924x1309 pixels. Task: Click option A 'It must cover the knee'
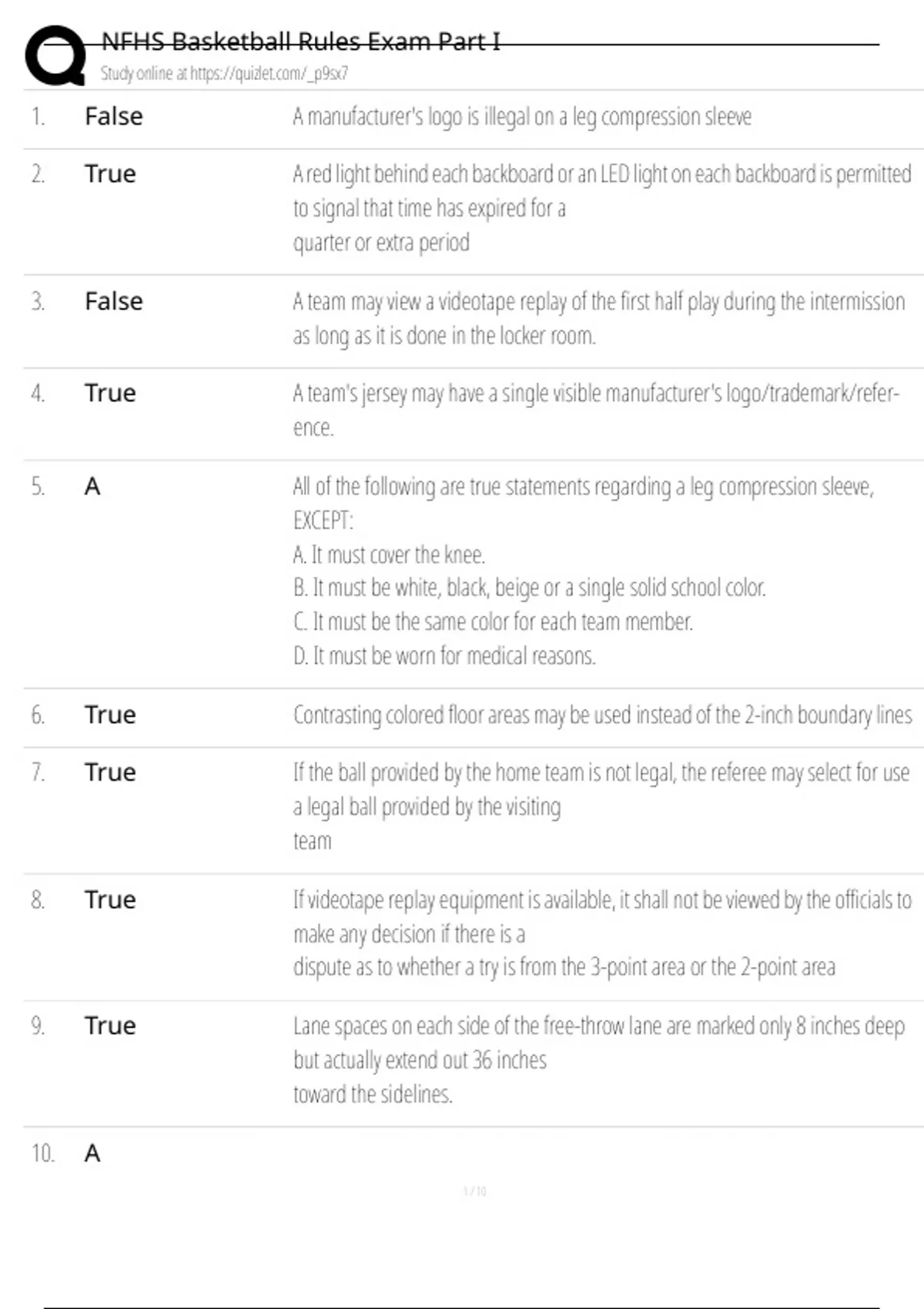click(x=389, y=554)
